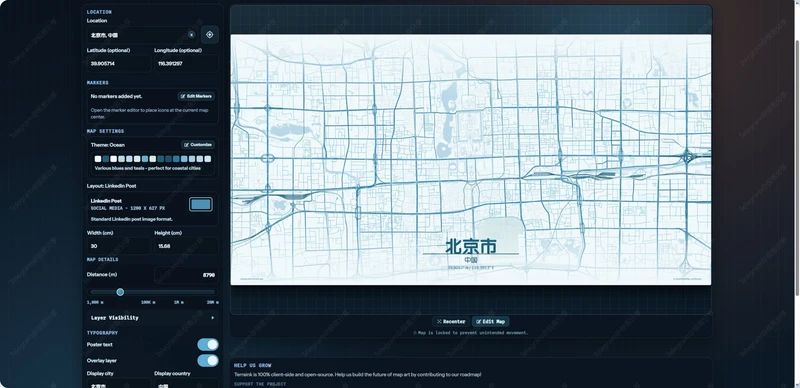Click the 'Various blues and teals' theme description
The width and height of the screenshot is (800, 388).
tap(147, 168)
